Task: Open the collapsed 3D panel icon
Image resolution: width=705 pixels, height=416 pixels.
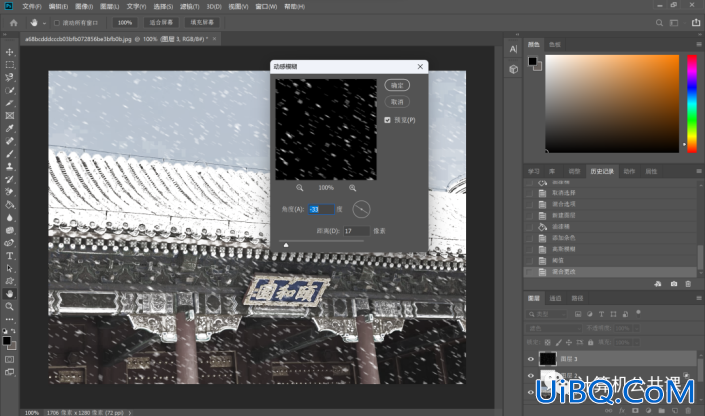Action: coord(513,69)
